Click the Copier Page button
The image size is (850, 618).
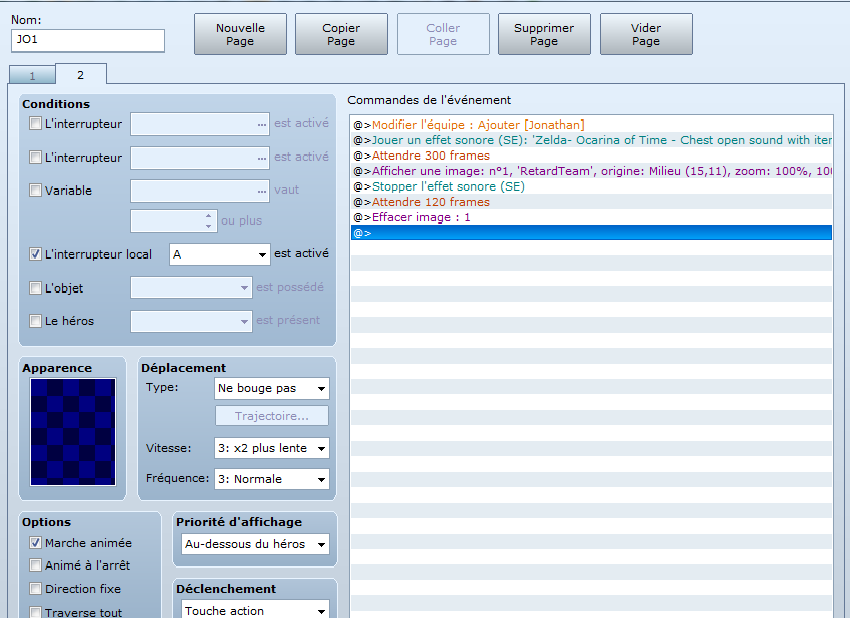click(341, 34)
